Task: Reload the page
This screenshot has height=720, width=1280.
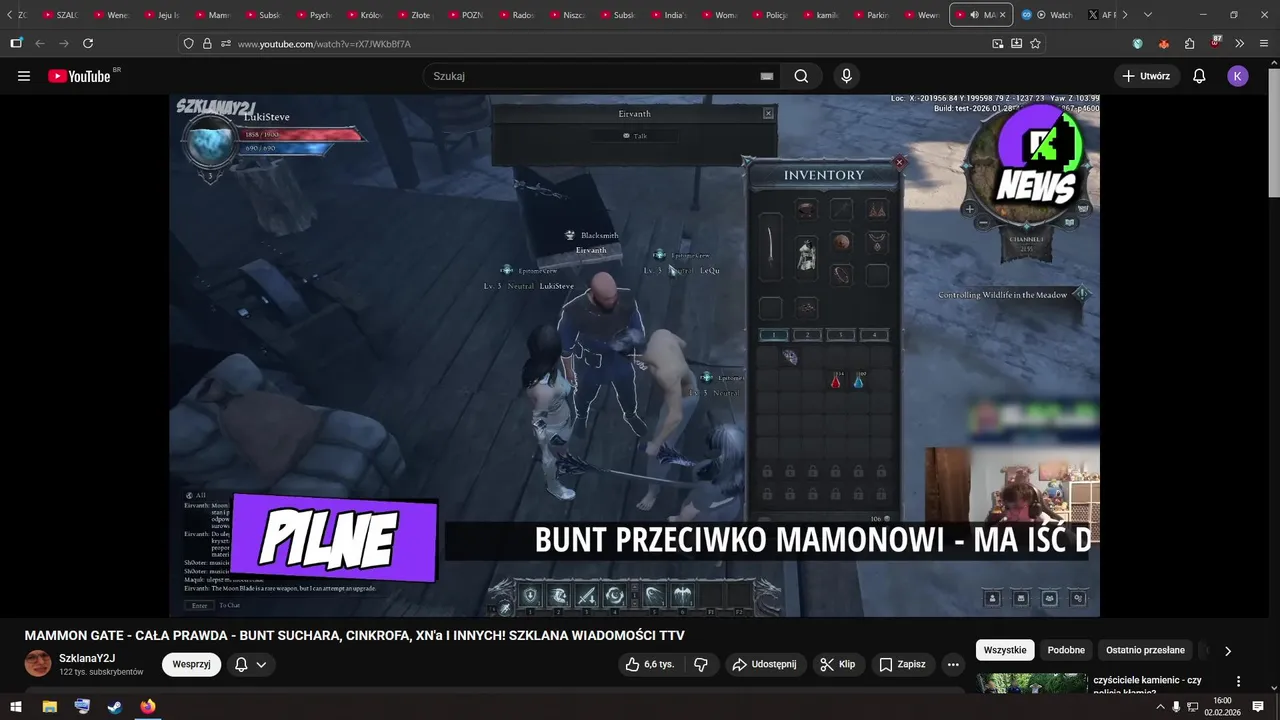Action: pyautogui.click(x=88, y=44)
